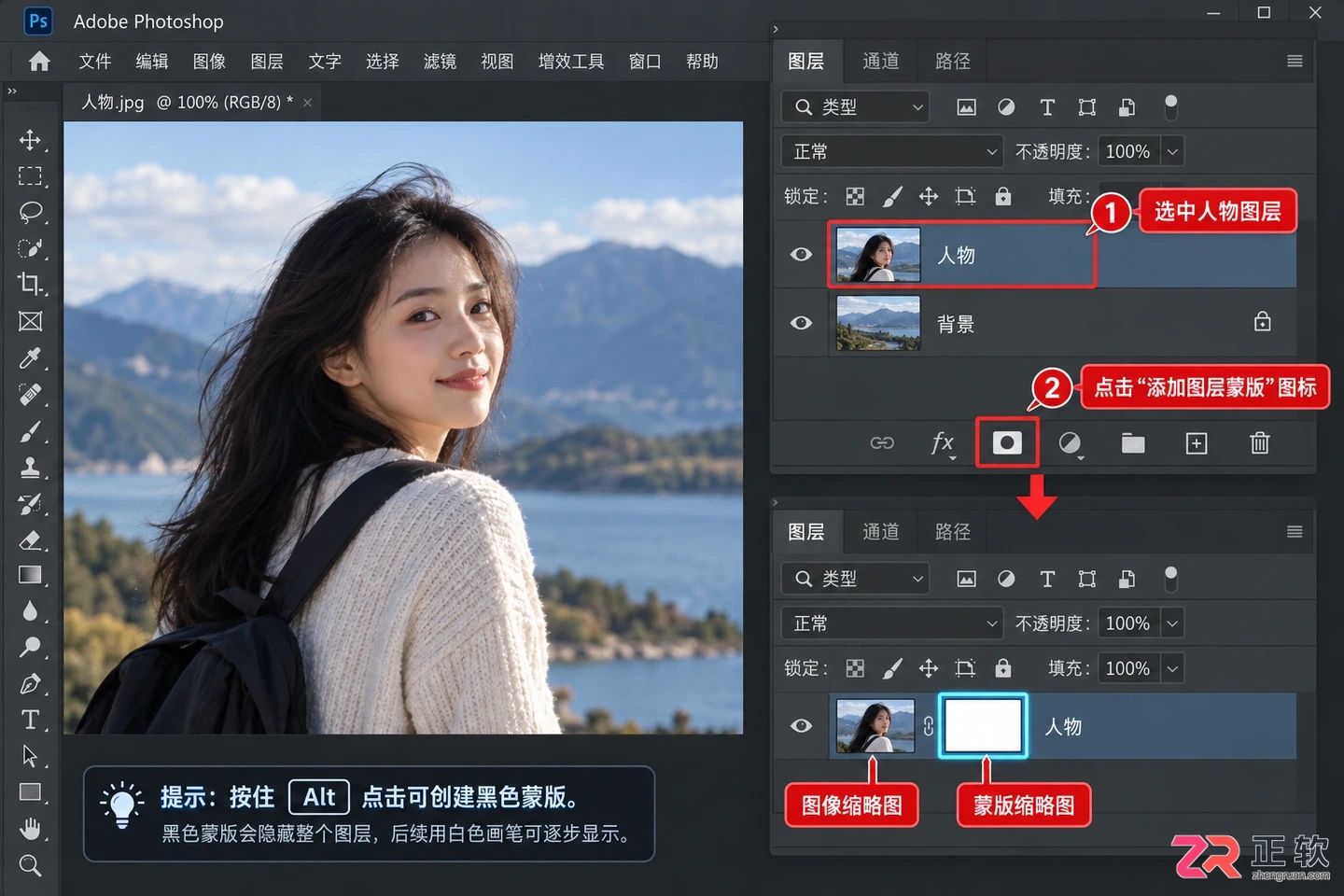This screenshot has width=1344, height=896.
Task: Click the add layer mask icon
Action: pyautogui.click(x=1006, y=442)
